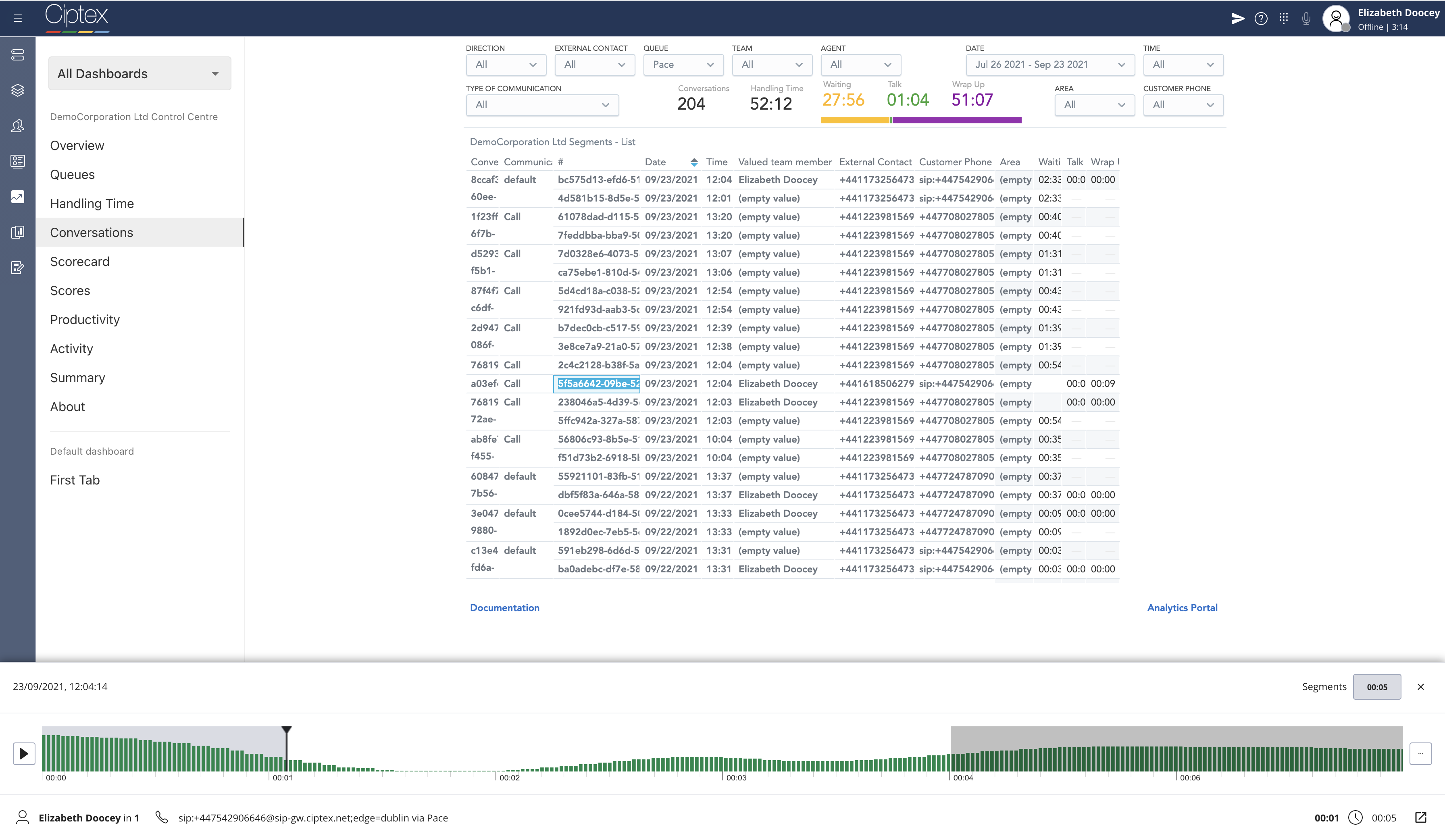Click the microphone icon in header
The height and width of the screenshot is (840, 1445).
[1306, 19]
